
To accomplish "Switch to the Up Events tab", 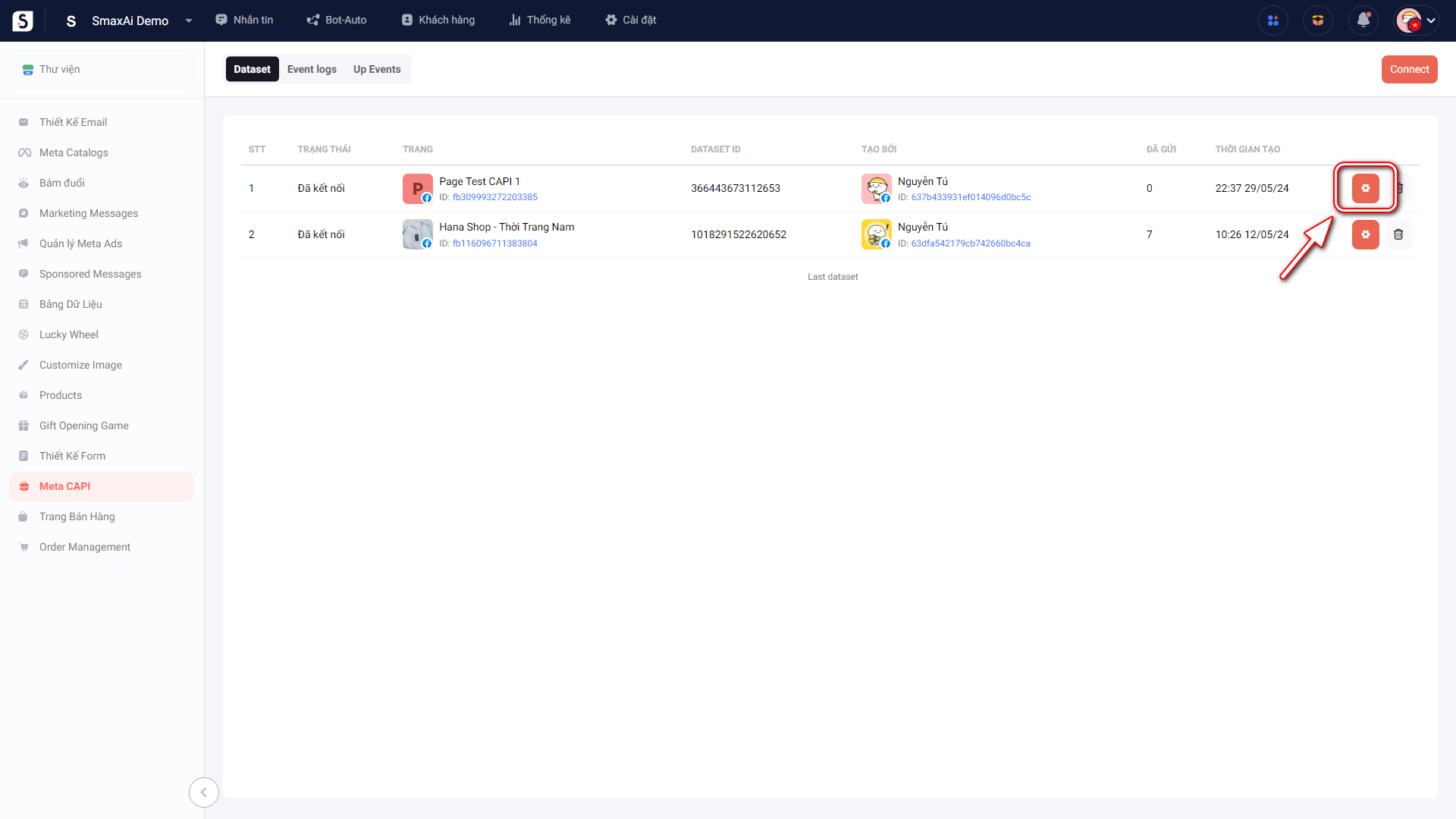I will (x=377, y=69).
